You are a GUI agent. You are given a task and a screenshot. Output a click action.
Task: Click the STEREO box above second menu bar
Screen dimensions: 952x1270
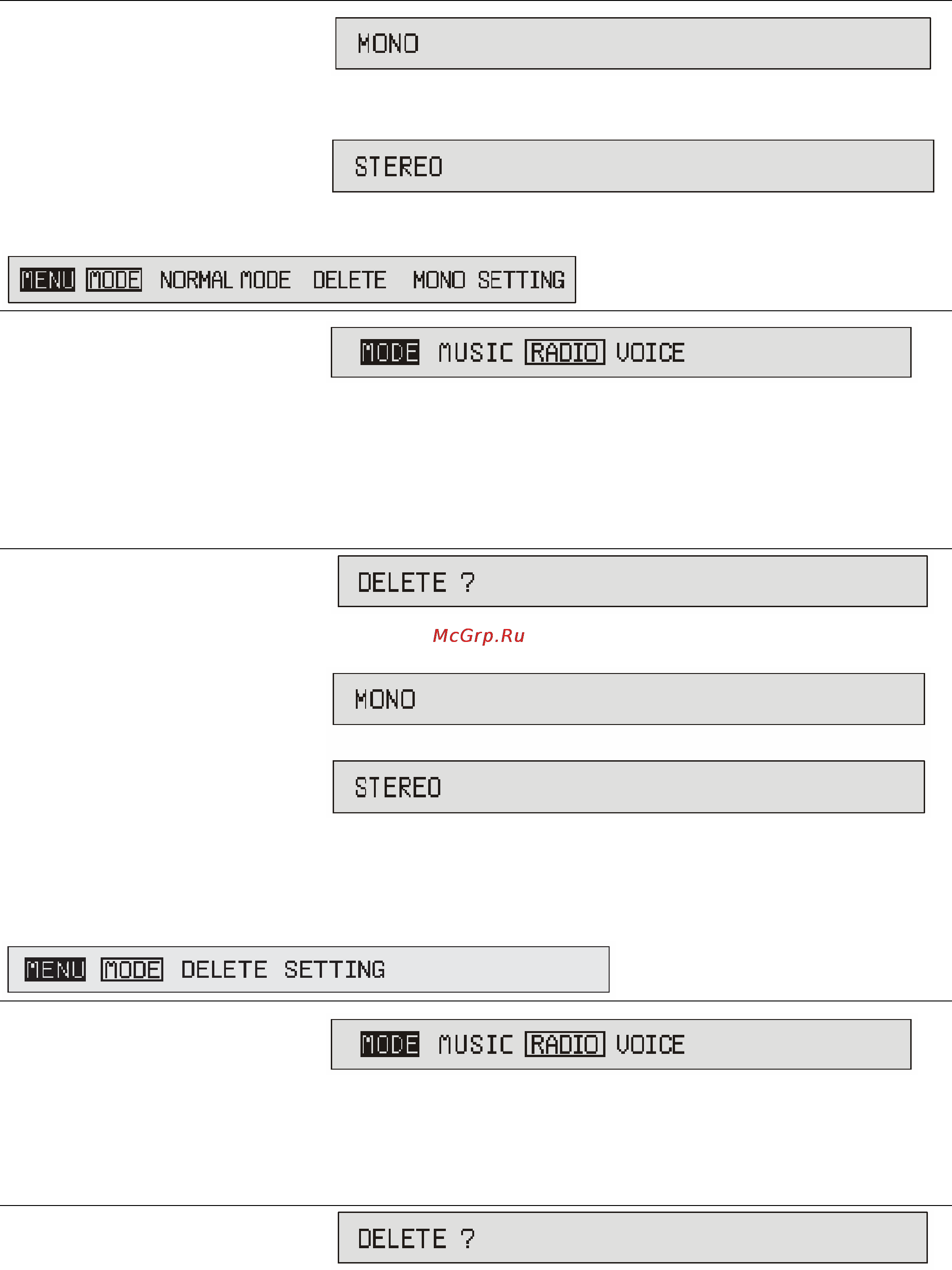click(x=629, y=787)
